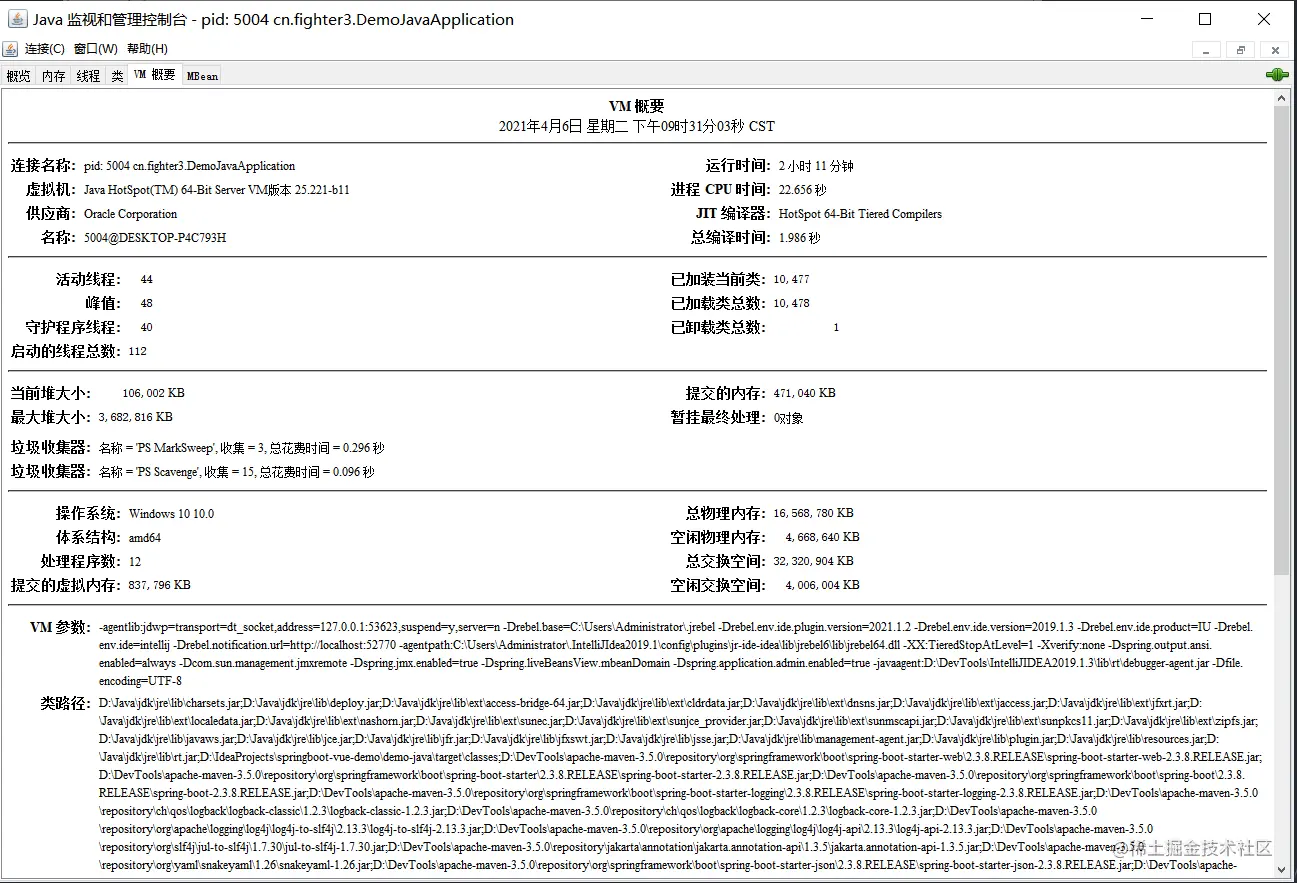Click currently loaded classes value 10,477

point(791,280)
